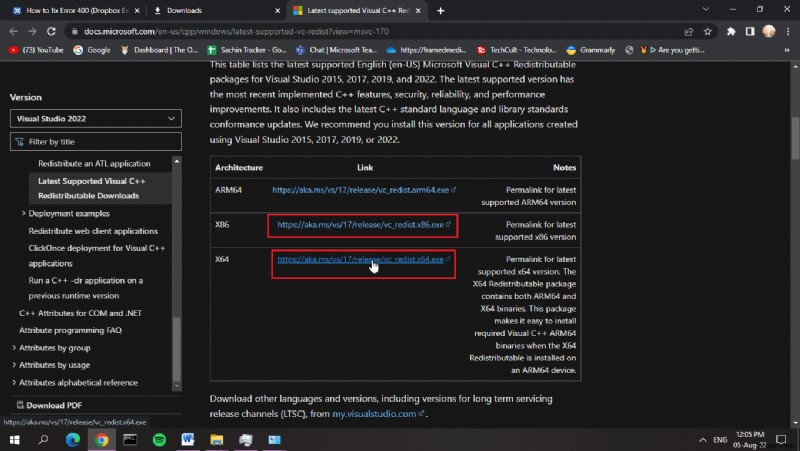Screen dimensions: 800x451
Task: Open the Sachin Tracker bookmark
Action: 247,50
